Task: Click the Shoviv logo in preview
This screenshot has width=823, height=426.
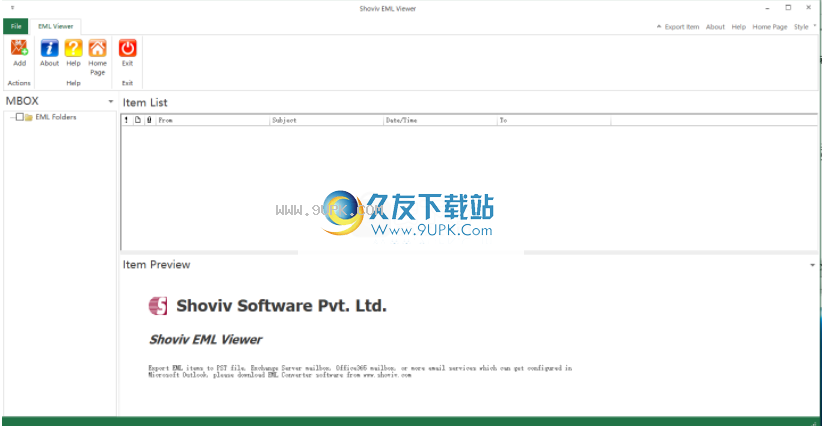Action: click(x=157, y=306)
